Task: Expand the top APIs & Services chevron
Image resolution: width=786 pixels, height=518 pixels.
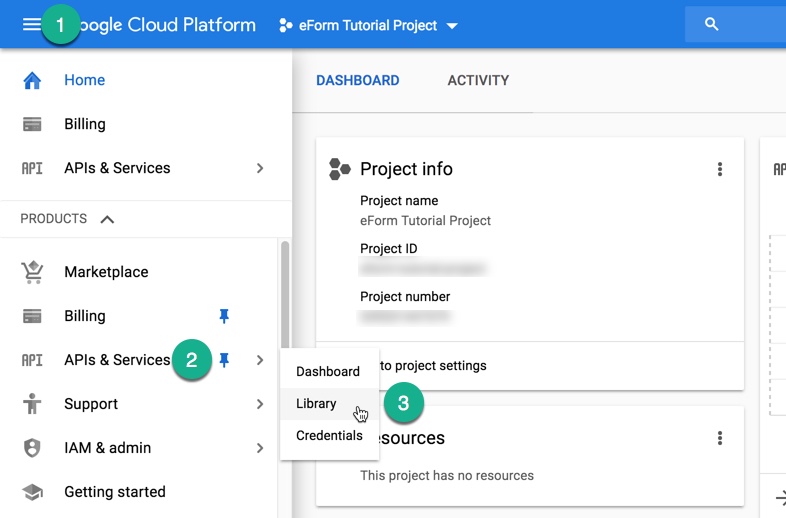Action: pyautogui.click(x=260, y=168)
